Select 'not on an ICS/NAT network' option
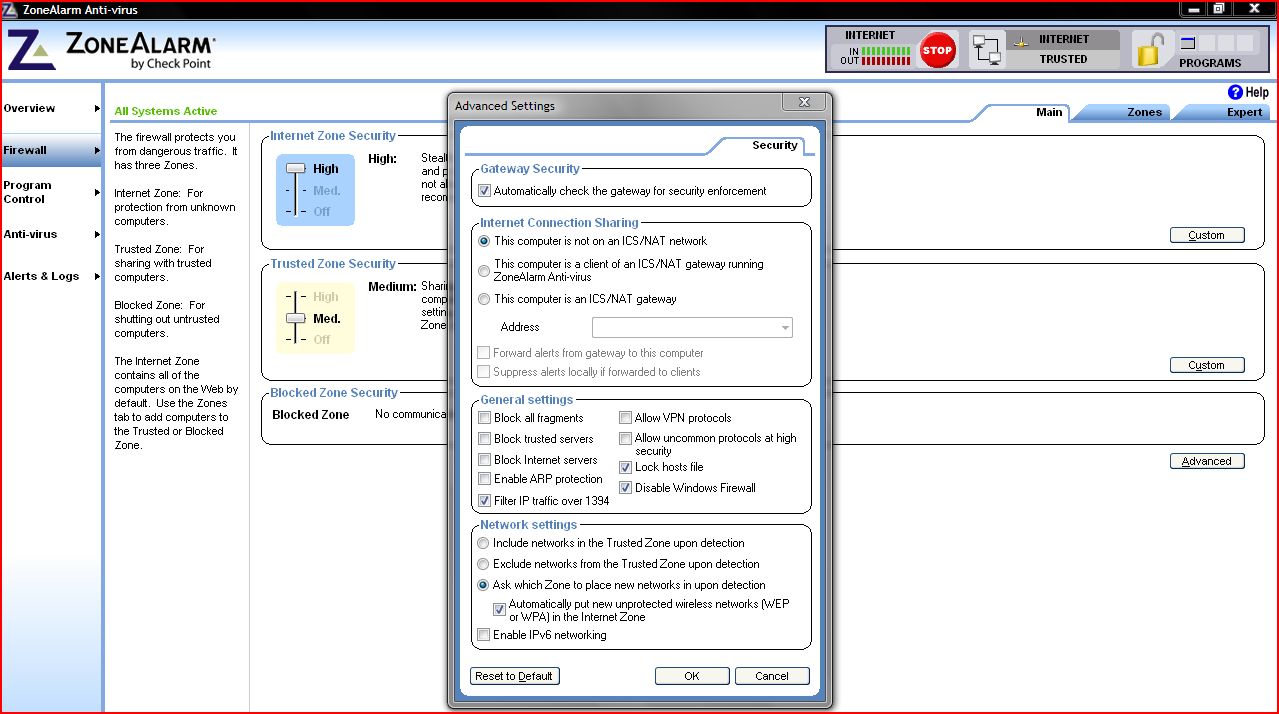 484,241
